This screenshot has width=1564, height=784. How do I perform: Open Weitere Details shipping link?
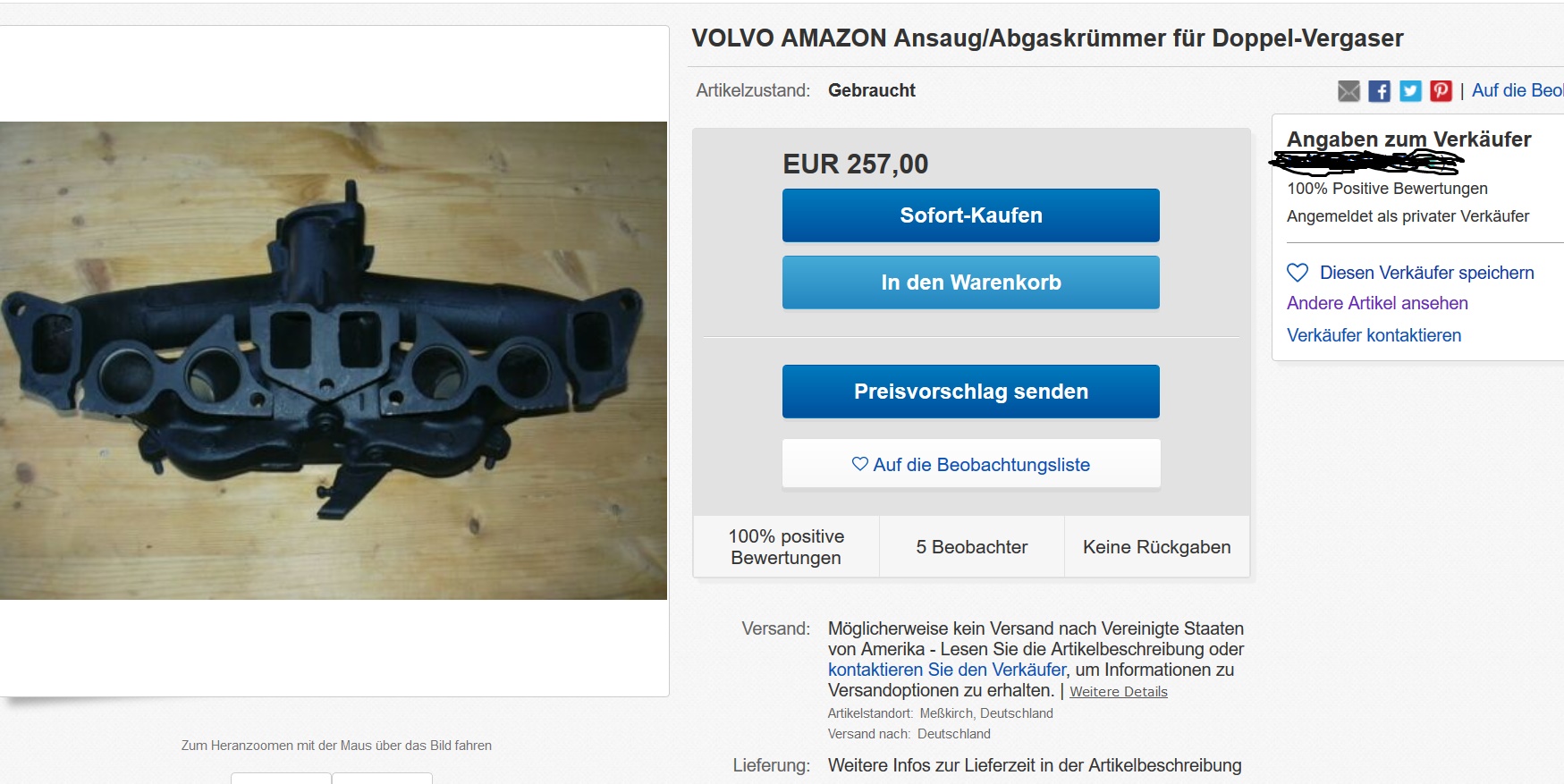(1119, 692)
